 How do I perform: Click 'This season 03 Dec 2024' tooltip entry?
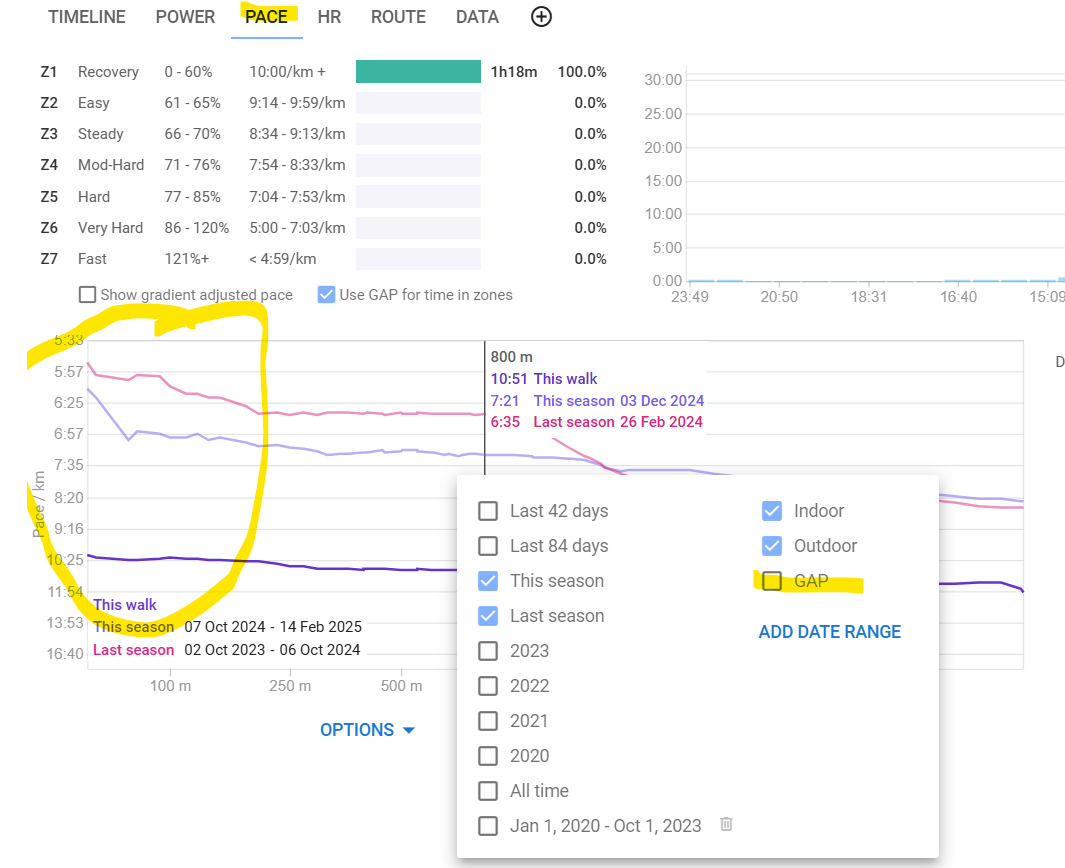point(619,401)
